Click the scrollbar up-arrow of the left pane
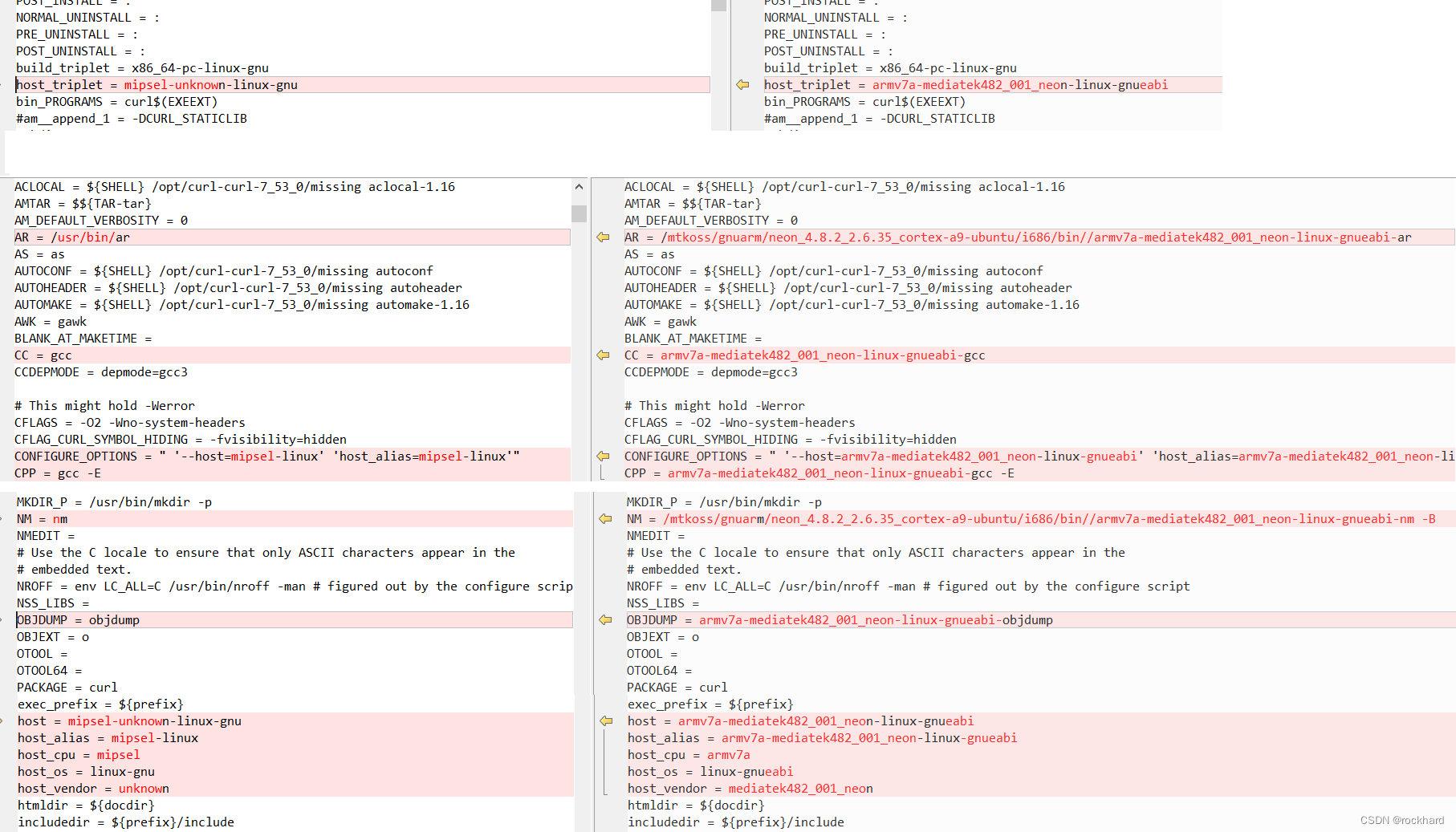1456x832 pixels. [x=579, y=185]
